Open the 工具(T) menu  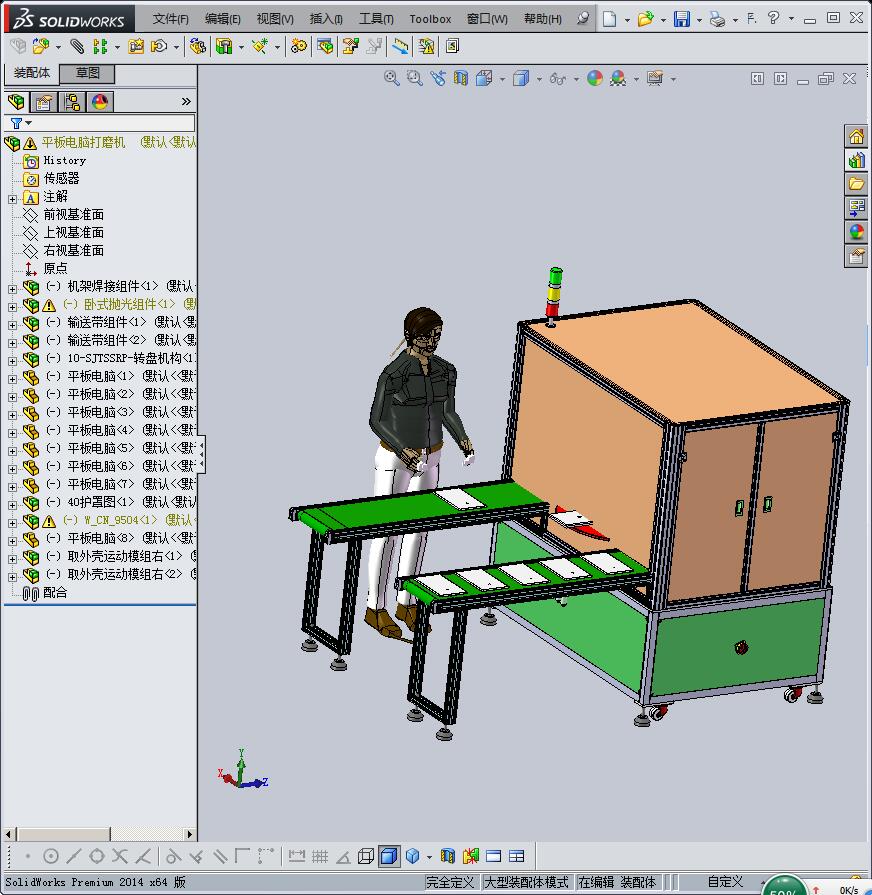376,19
